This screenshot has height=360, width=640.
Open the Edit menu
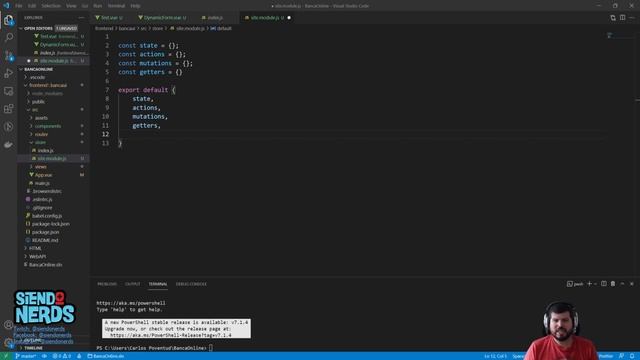click(x=32, y=6)
